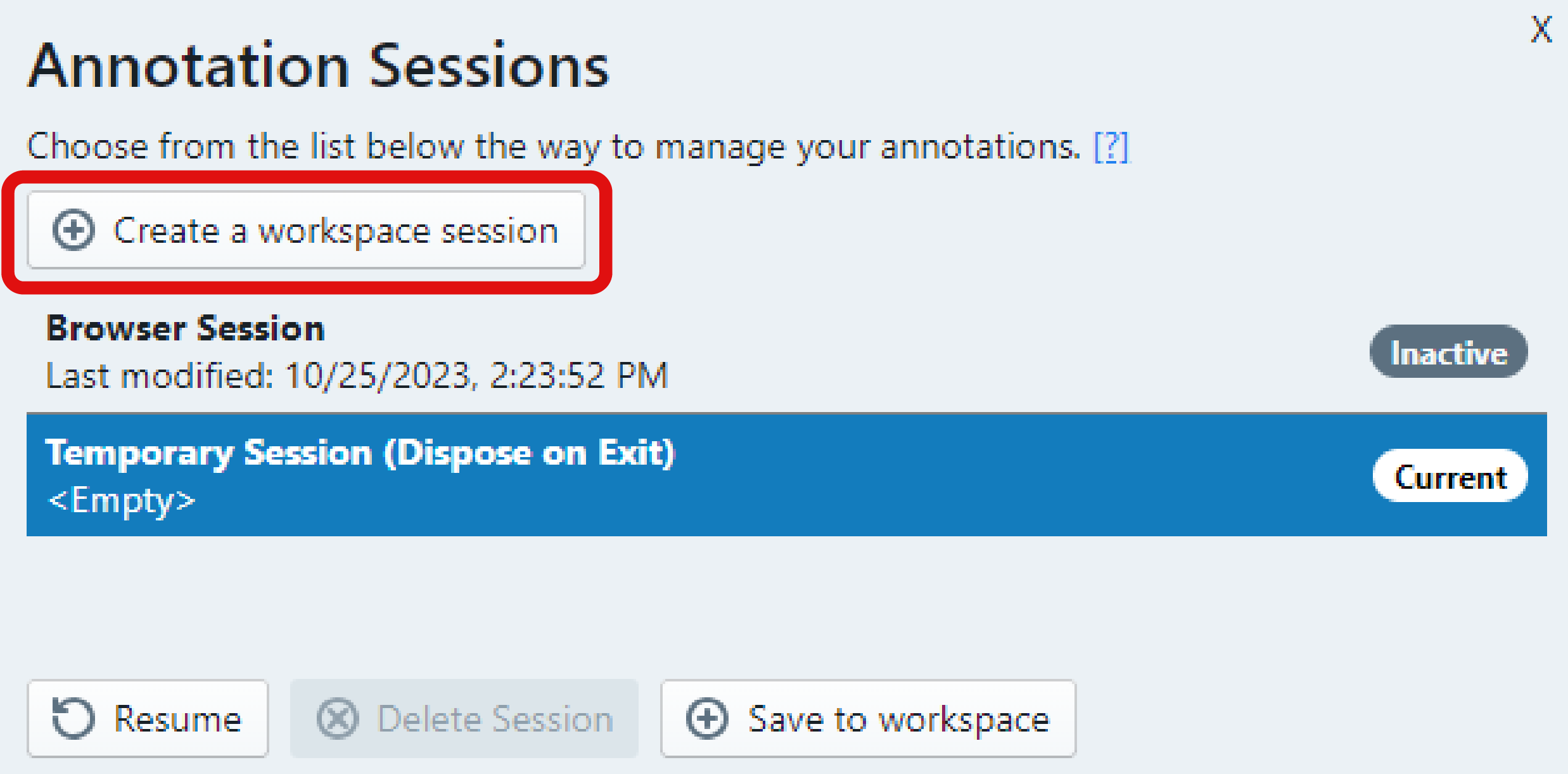The image size is (1568, 774).
Task: Click the Annotation Sessions heading
Action: (x=319, y=67)
